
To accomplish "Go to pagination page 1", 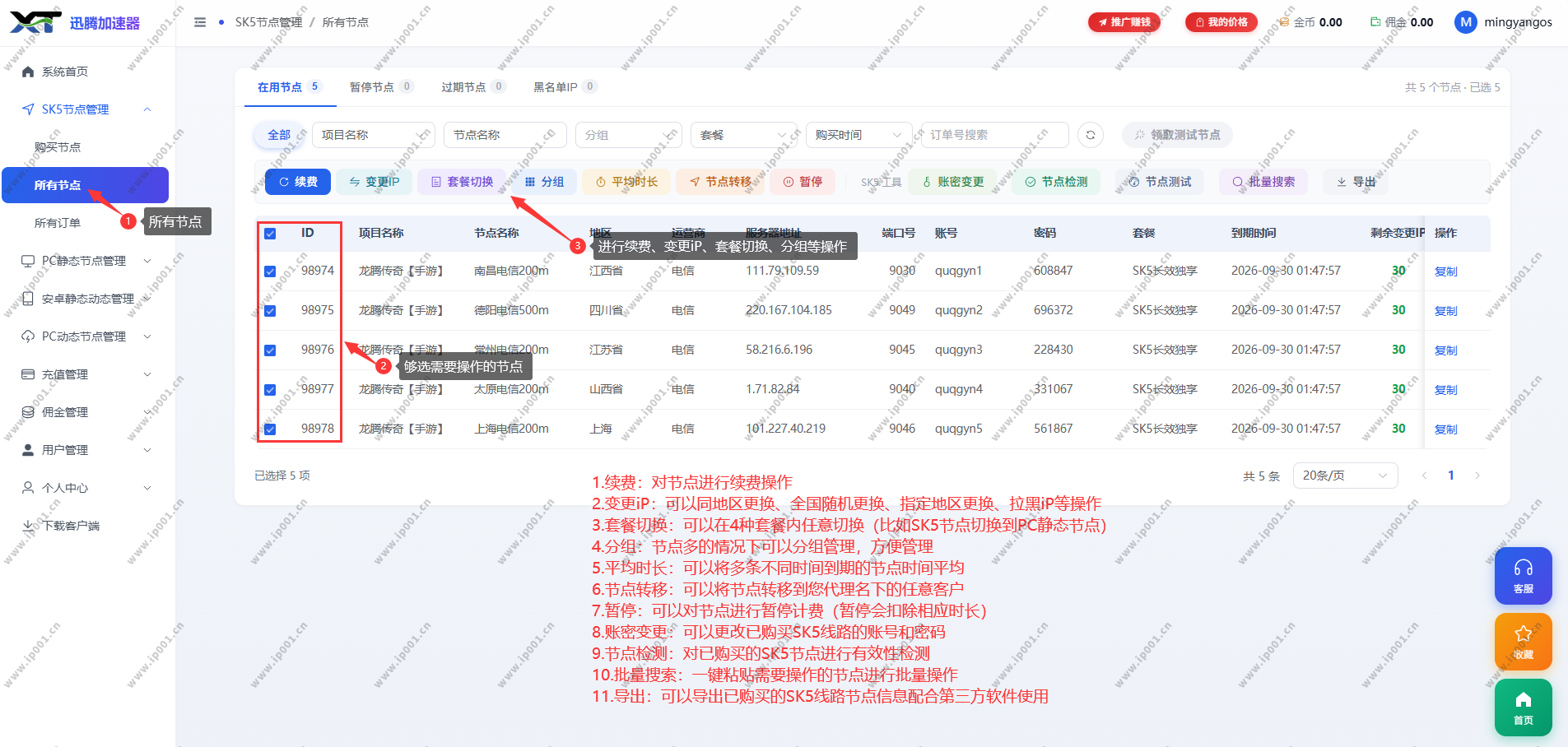I will pyautogui.click(x=1451, y=476).
